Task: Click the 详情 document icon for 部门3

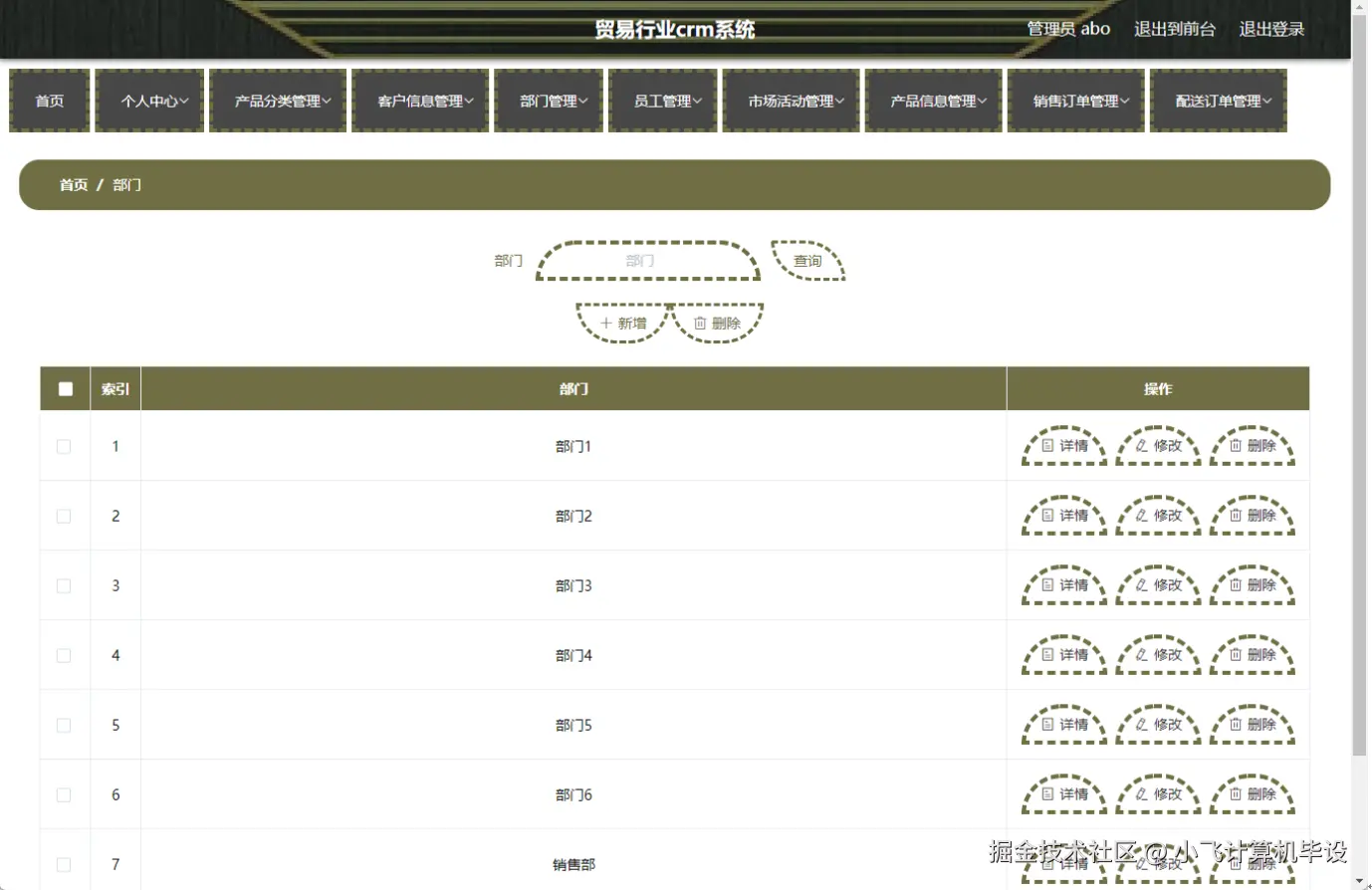Action: click(x=1047, y=585)
